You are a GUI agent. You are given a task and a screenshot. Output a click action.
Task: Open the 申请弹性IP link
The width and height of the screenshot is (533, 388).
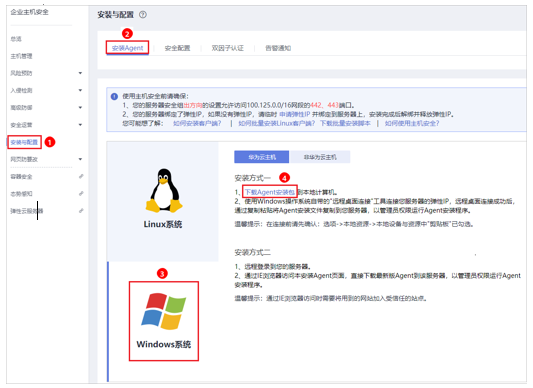[295, 114]
